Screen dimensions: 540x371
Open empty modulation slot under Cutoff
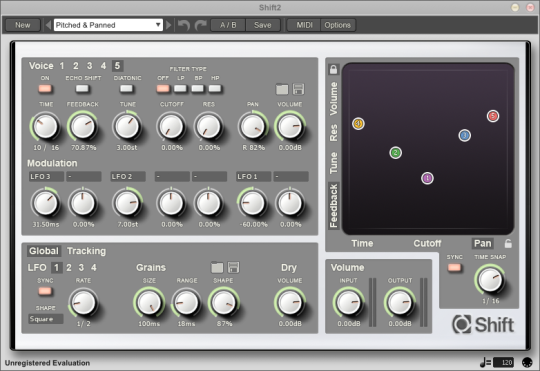(x=172, y=176)
